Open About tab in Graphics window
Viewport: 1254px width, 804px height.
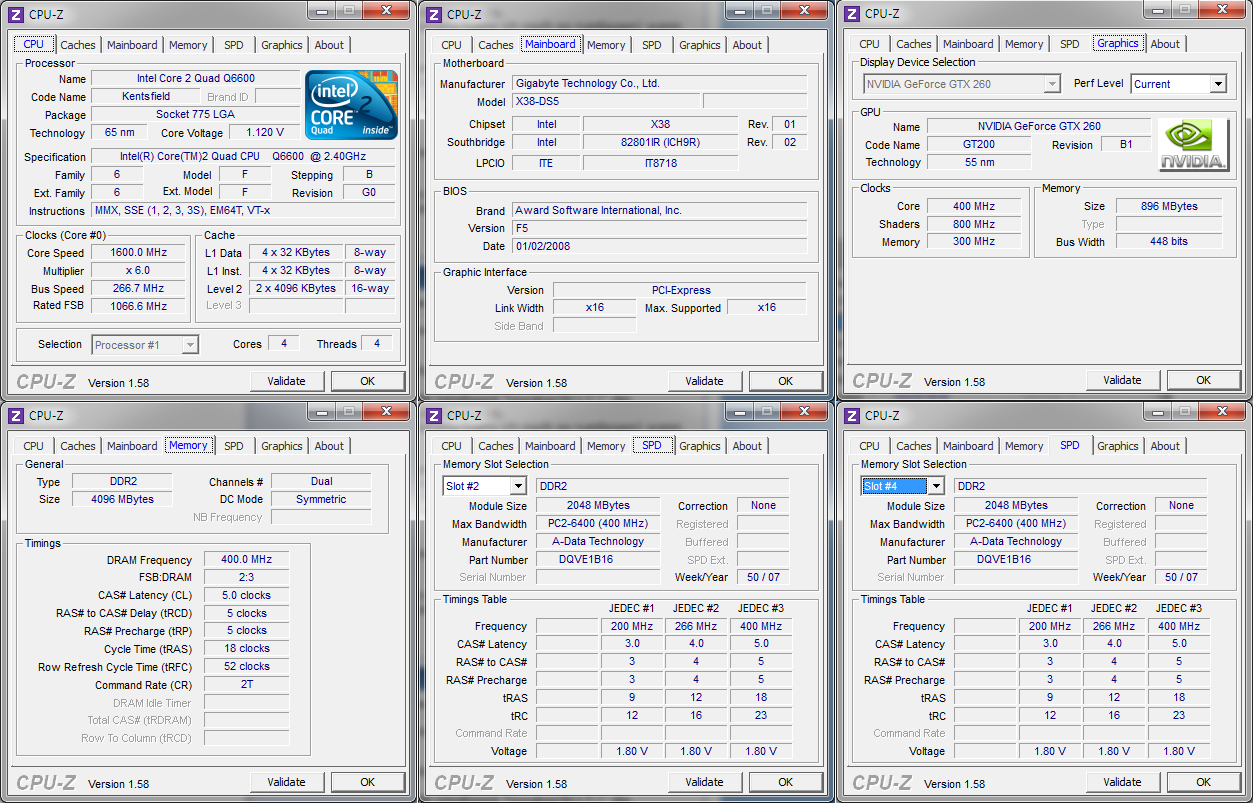click(1165, 44)
